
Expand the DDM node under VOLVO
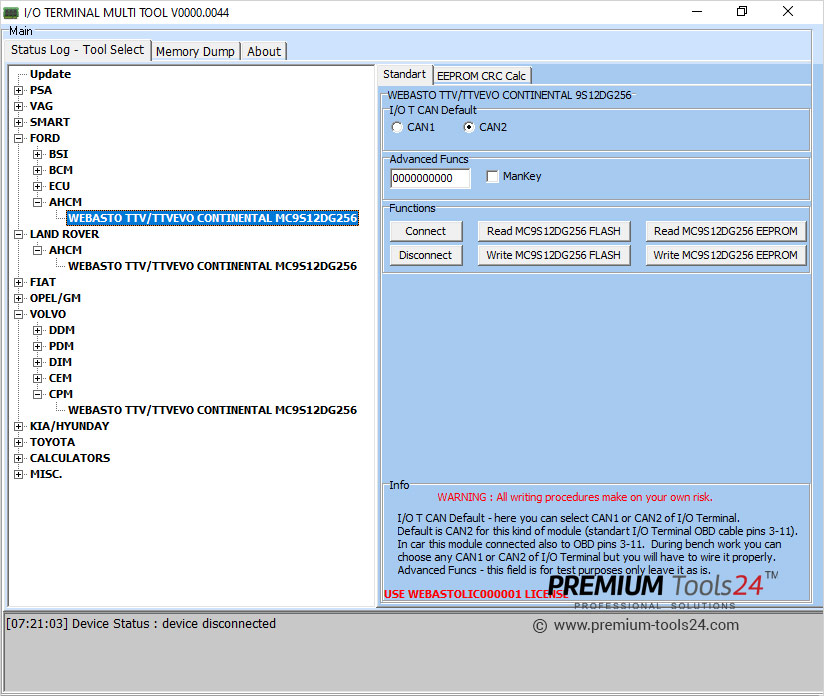pos(37,331)
